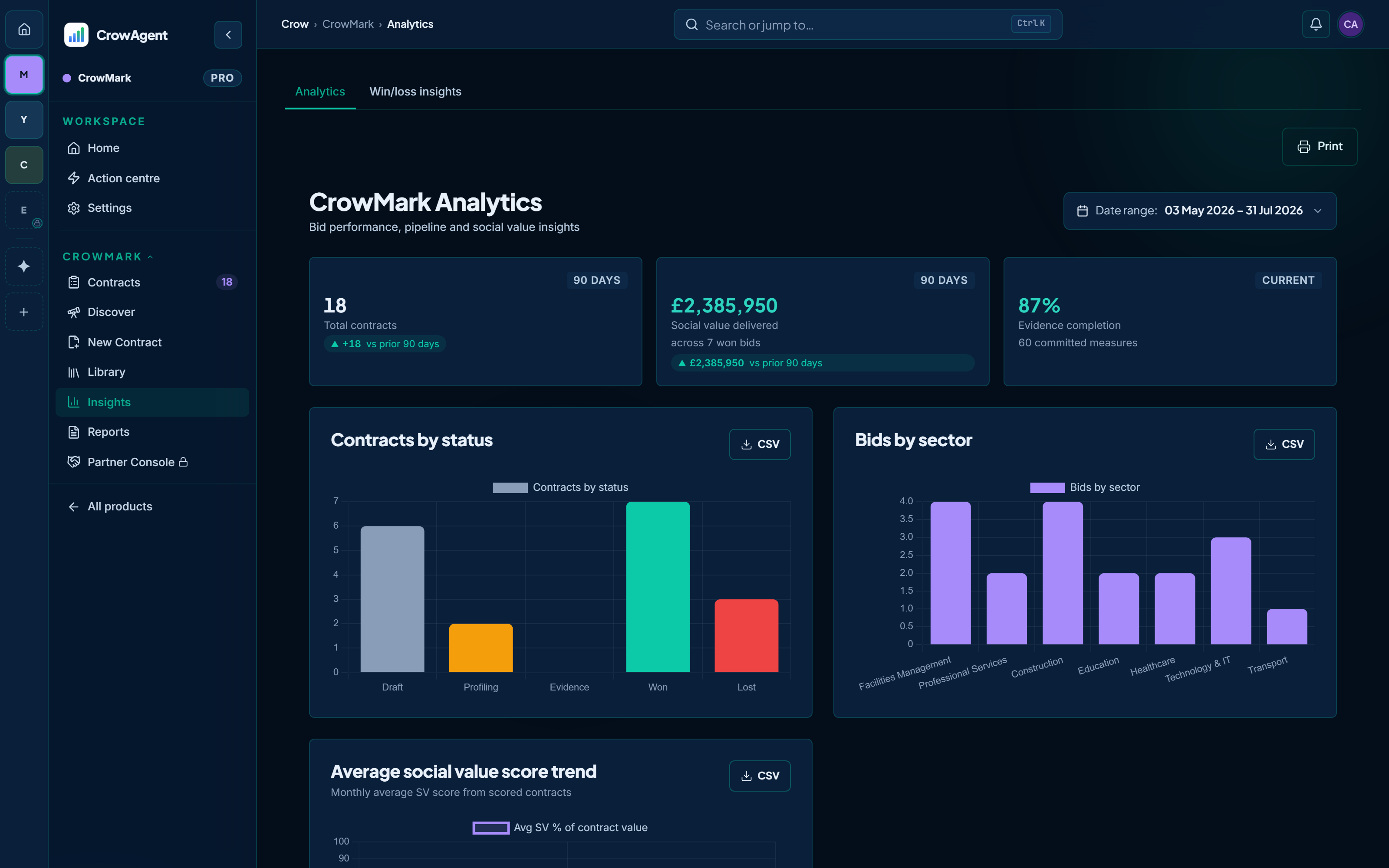Image resolution: width=1389 pixels, height=868 pixels.
Task: Toggle Bids by sector legend series
Action: point(1085,487)
